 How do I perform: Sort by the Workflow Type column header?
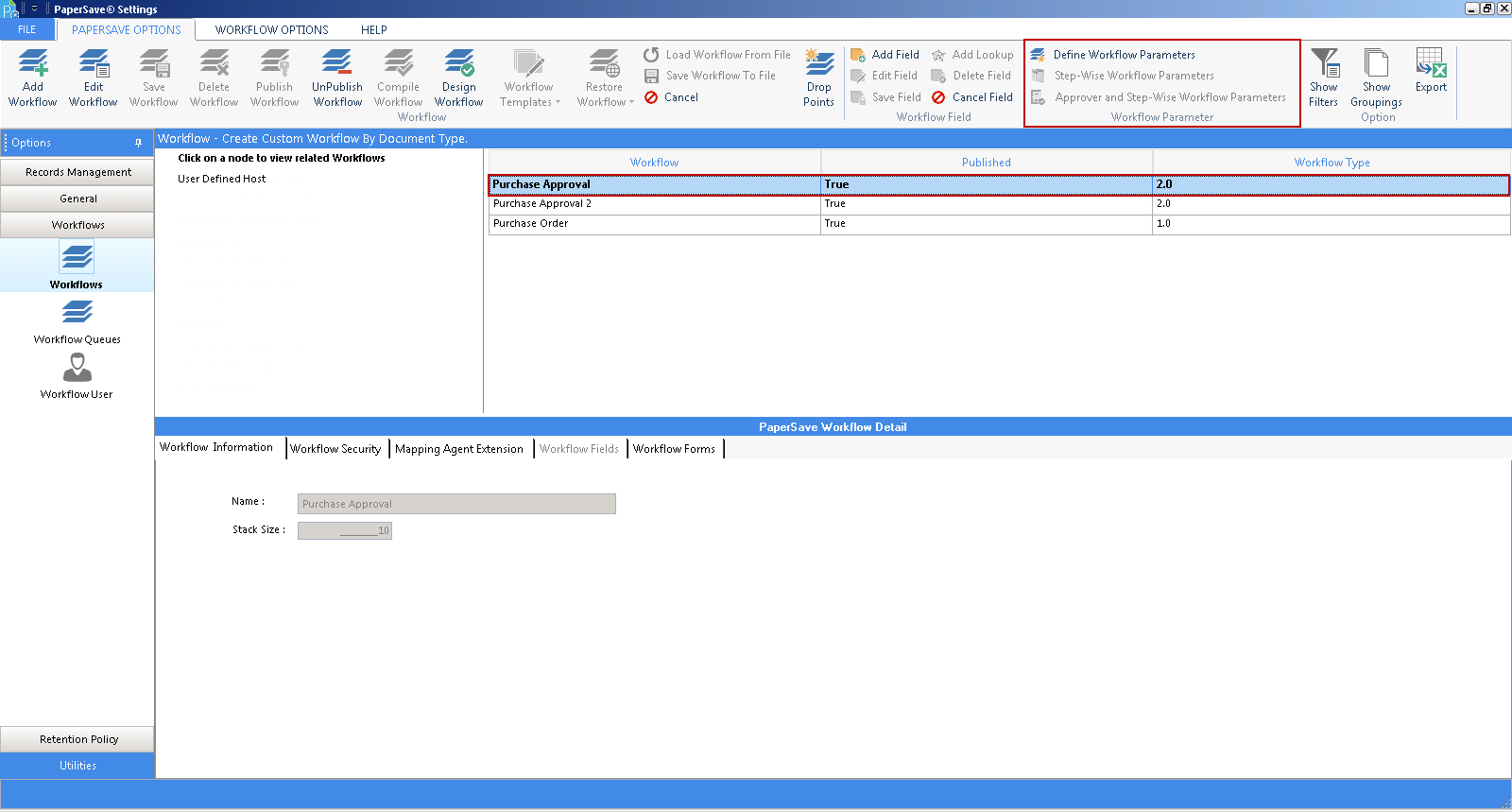(x=1332, y=163)
